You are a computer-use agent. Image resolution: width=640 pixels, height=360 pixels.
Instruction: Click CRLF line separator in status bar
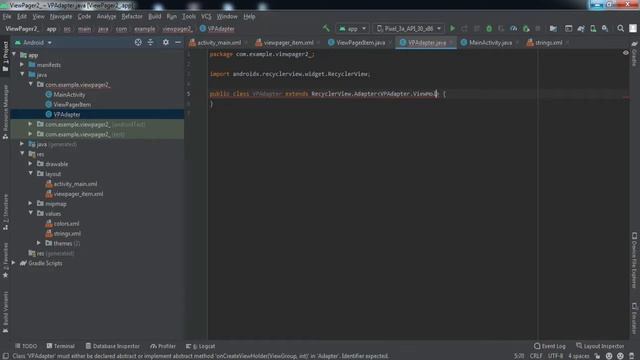[x=536, y=356]
